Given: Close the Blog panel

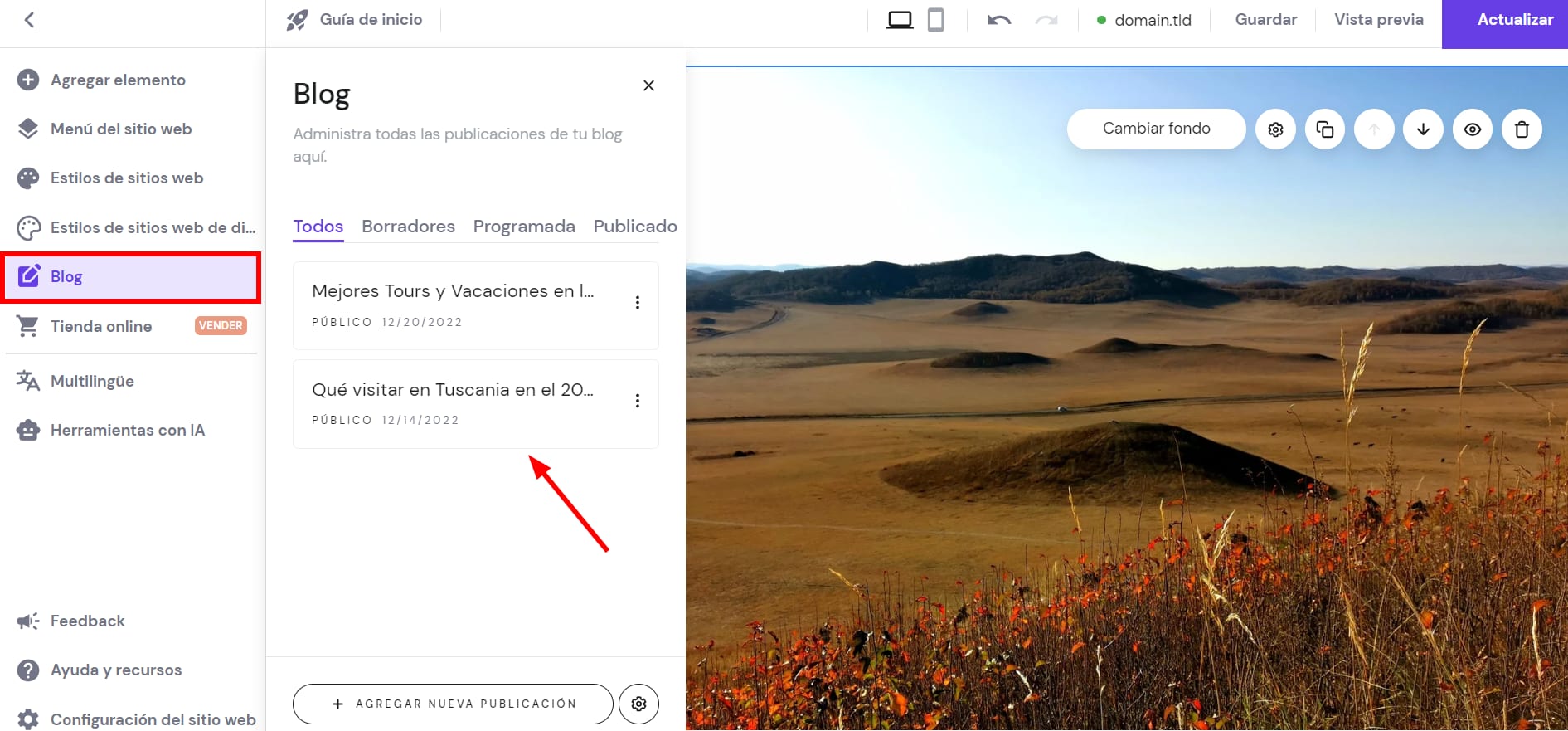Looking at the screenshot, I should click(x=648, y=85).
